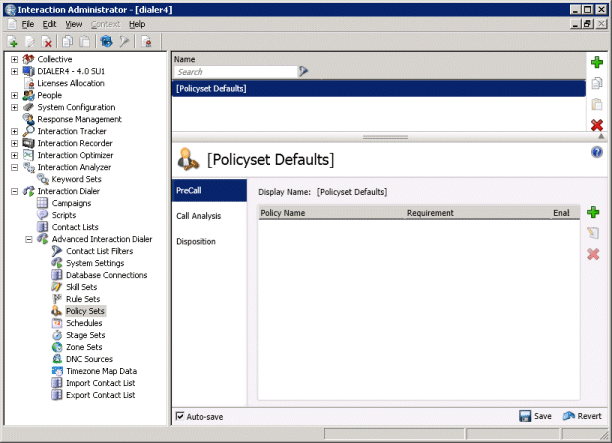This screenshot has height=443, width=612.
Task: Switch to the Call Analysis tab
Action: (x=199, y=215)
